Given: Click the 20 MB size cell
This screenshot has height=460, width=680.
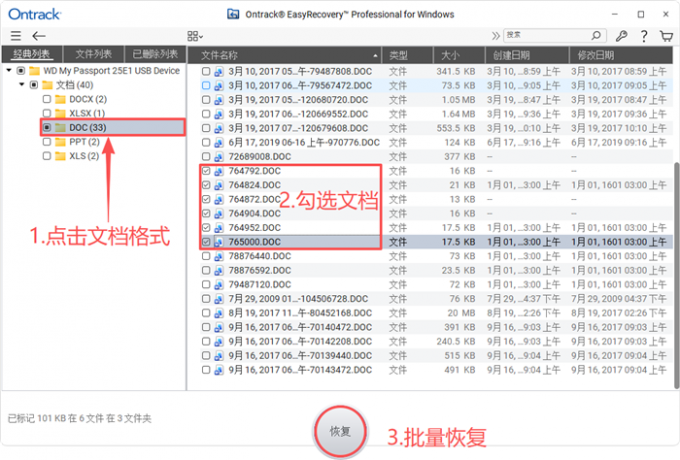Looking at the screenshot, I should [x=461, y=313].
